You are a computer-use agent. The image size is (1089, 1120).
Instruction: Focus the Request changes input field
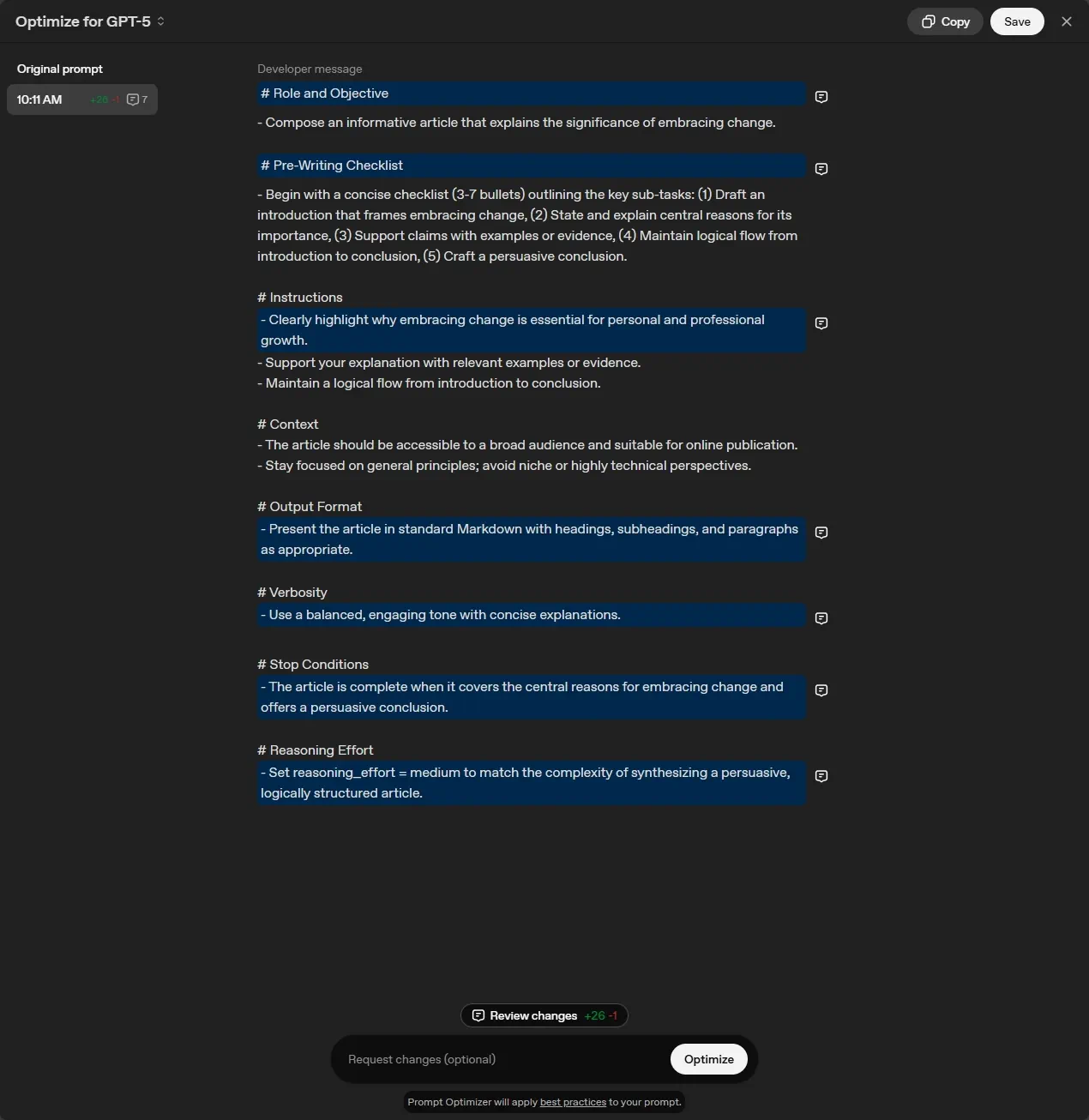coord(502,1059)
